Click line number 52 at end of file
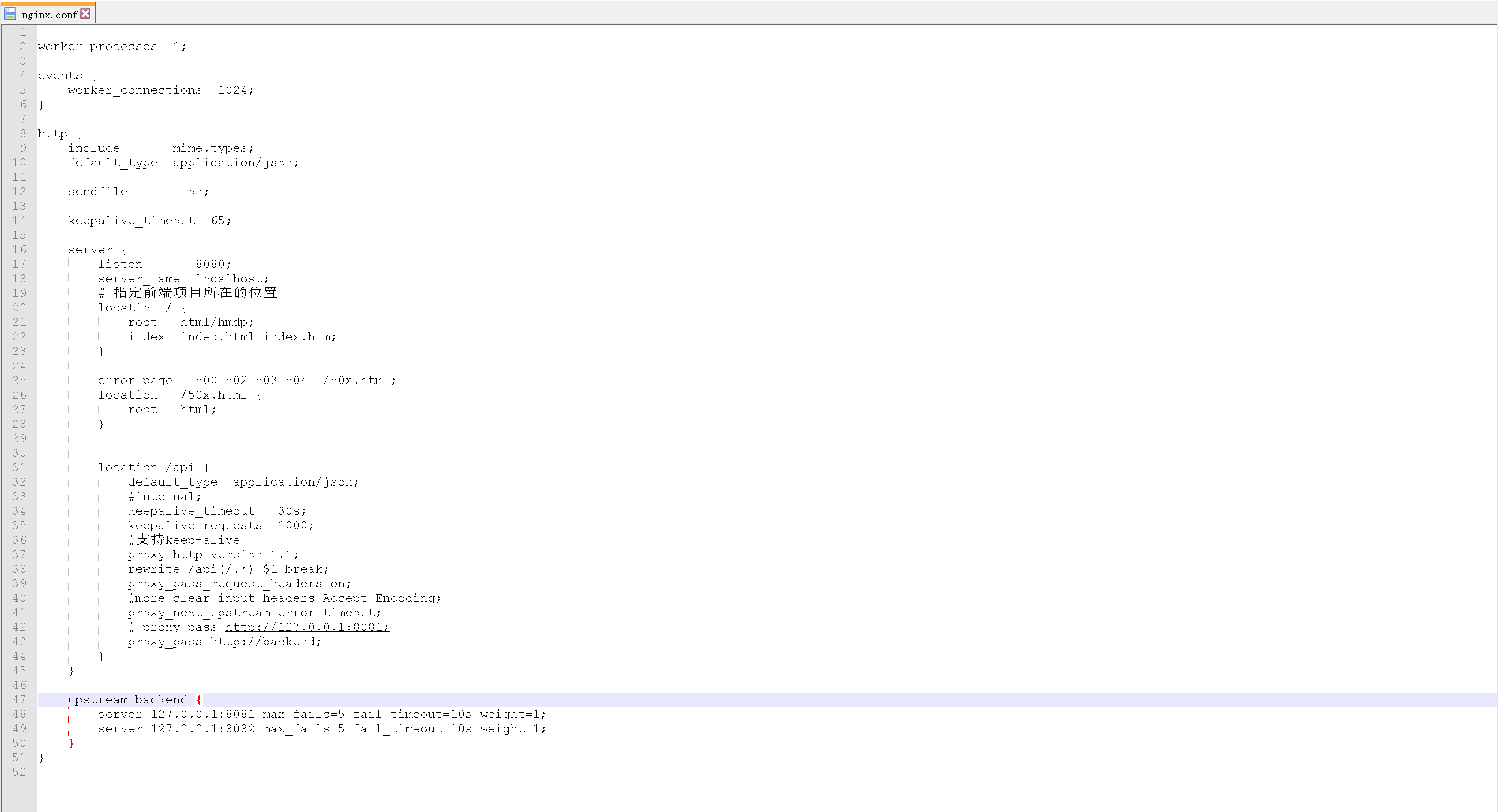This screenshot has width=1498, height=812. [x=19, y=773]
